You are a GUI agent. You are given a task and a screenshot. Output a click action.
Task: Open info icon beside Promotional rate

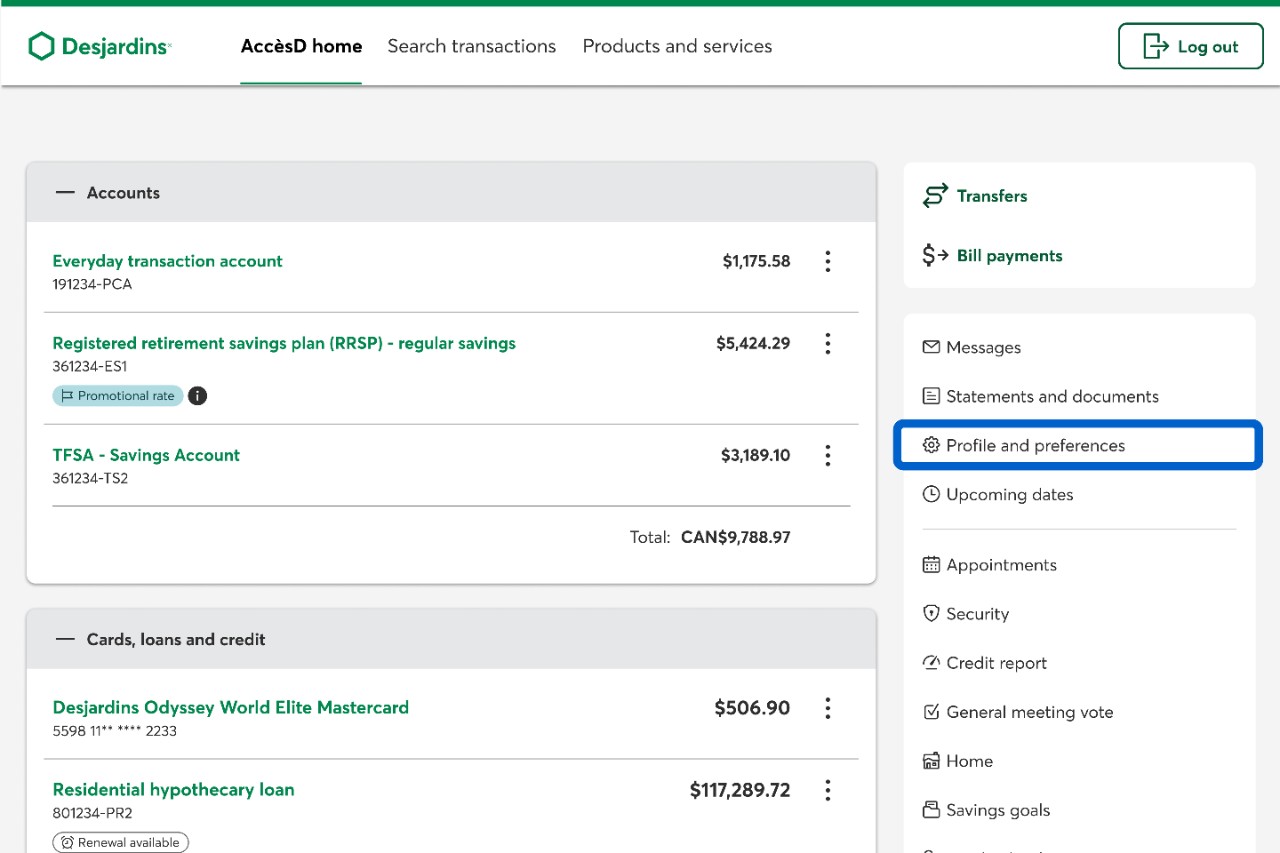pyautogui.click(x=198, y=396)
